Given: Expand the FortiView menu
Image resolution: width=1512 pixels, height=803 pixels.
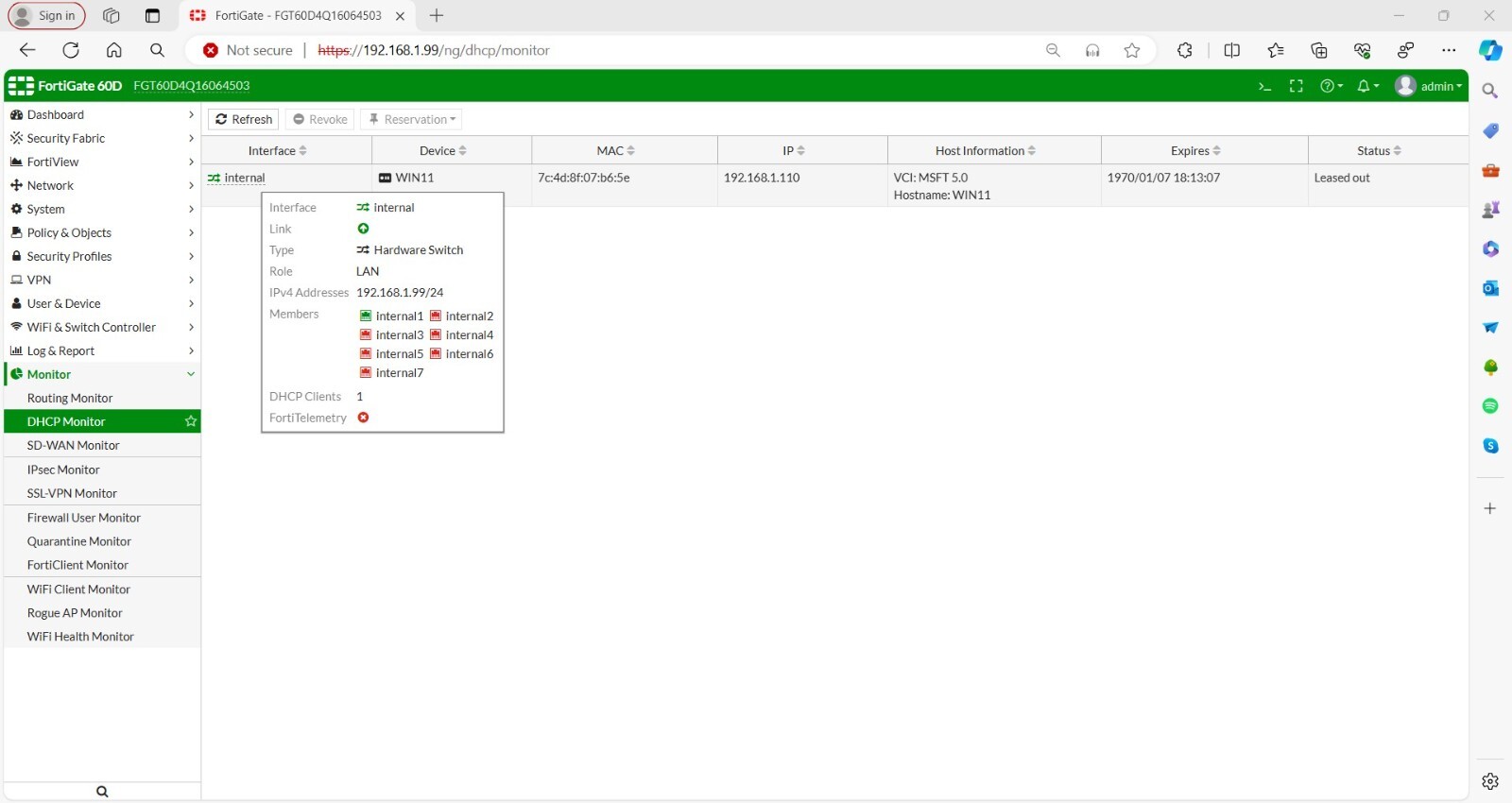Looking at the screenshot, I should coord(102,162).
